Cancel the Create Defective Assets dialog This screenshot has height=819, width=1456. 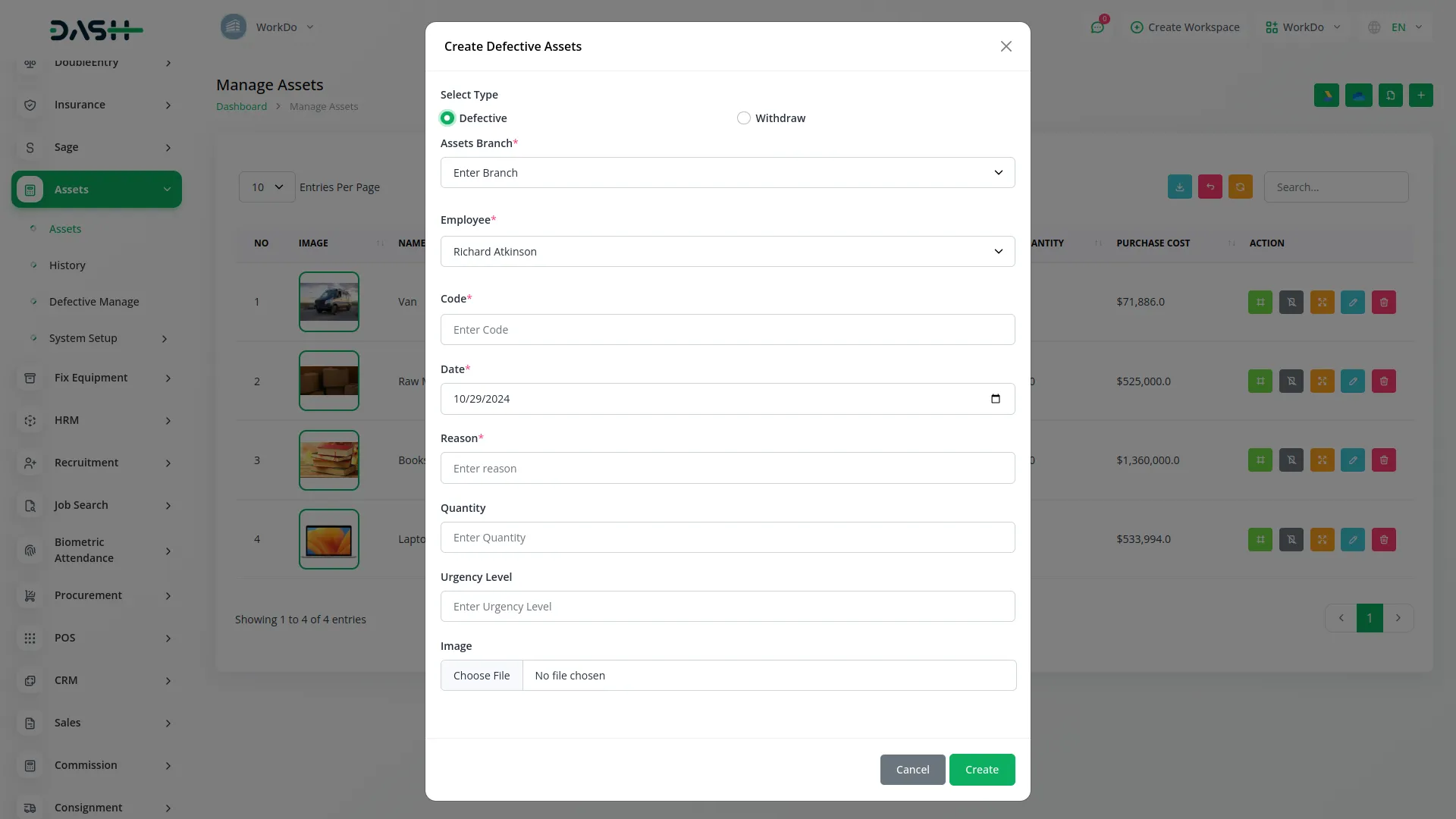pos(912,769)
